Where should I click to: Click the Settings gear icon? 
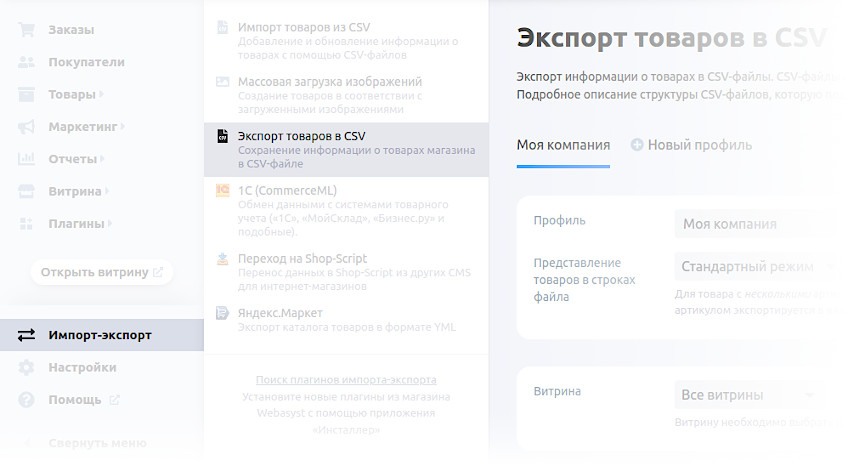(x=27, y=367)
